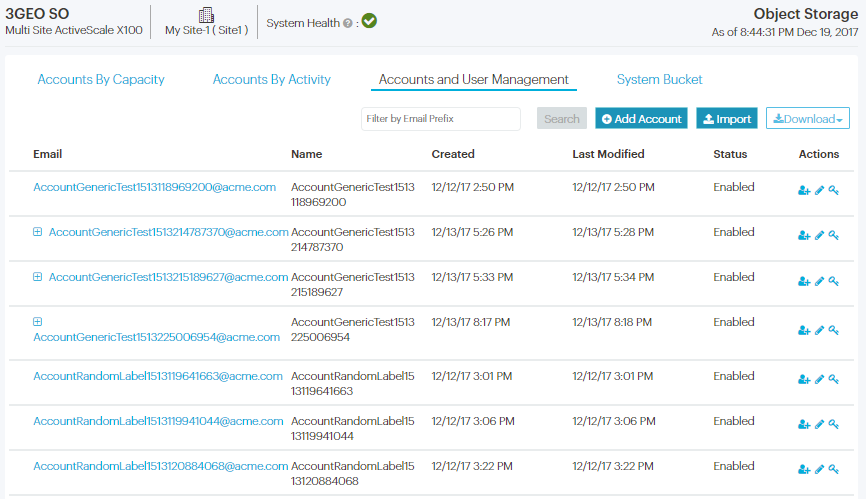Click the As of 8:44:31 PM timestamp
This screenshot has height=499, width=866.
pos(785,33)
